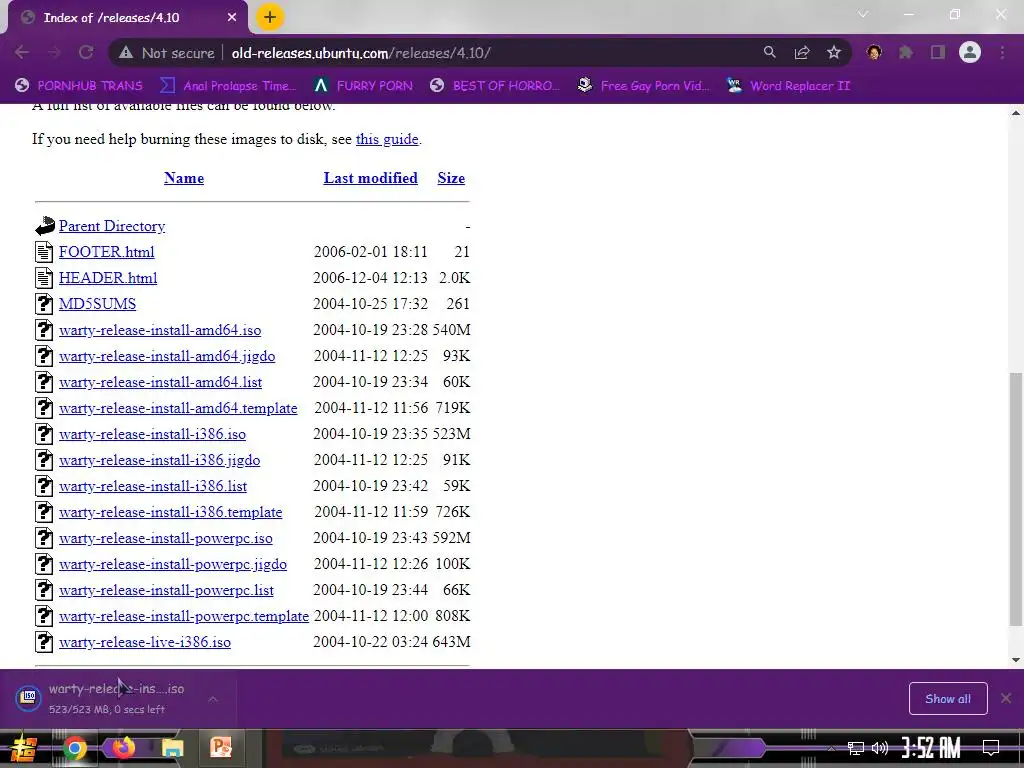Close the Index of /releases/4.10 tab
Screen dimensions: 1024x768
[x=232, y=18]
